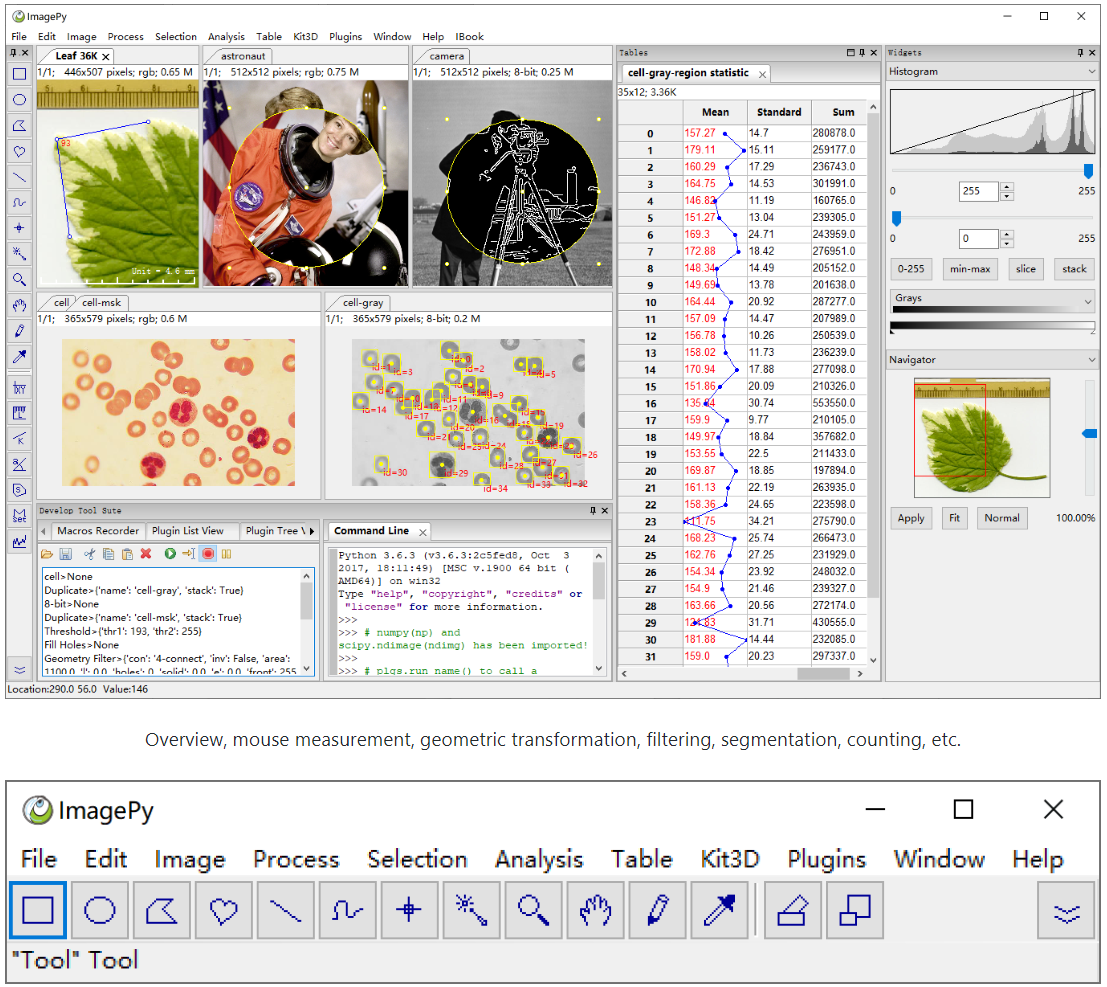Expand the vertical toolbox with the double chevron
This screenshot has width=1107, height=987.
(19, 669)
